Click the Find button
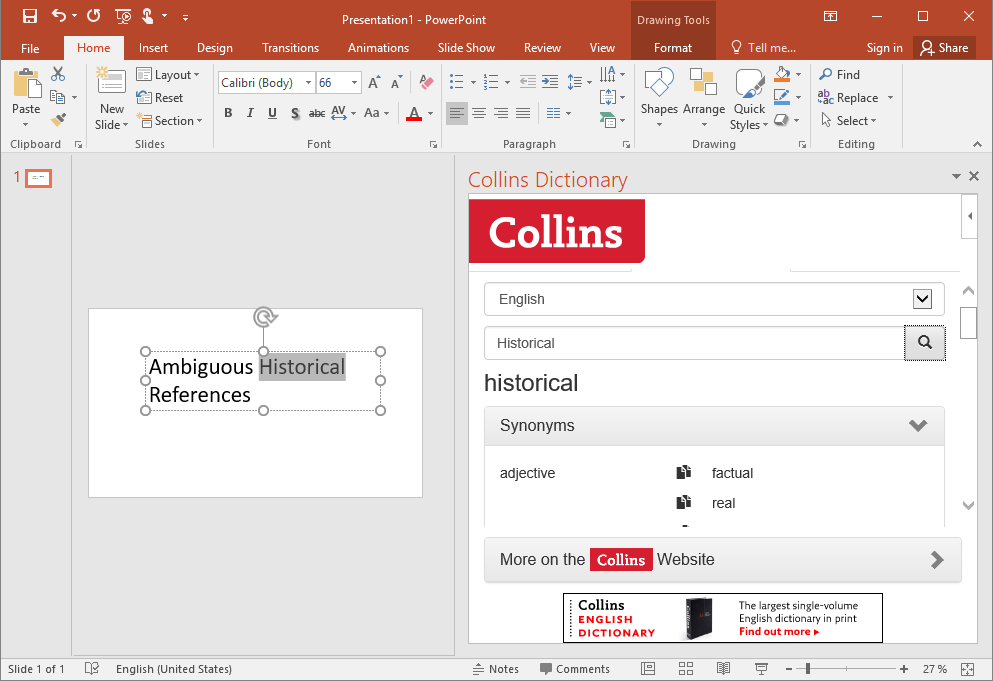The width and height of the screenshot is (993, 681). [840, 75]
